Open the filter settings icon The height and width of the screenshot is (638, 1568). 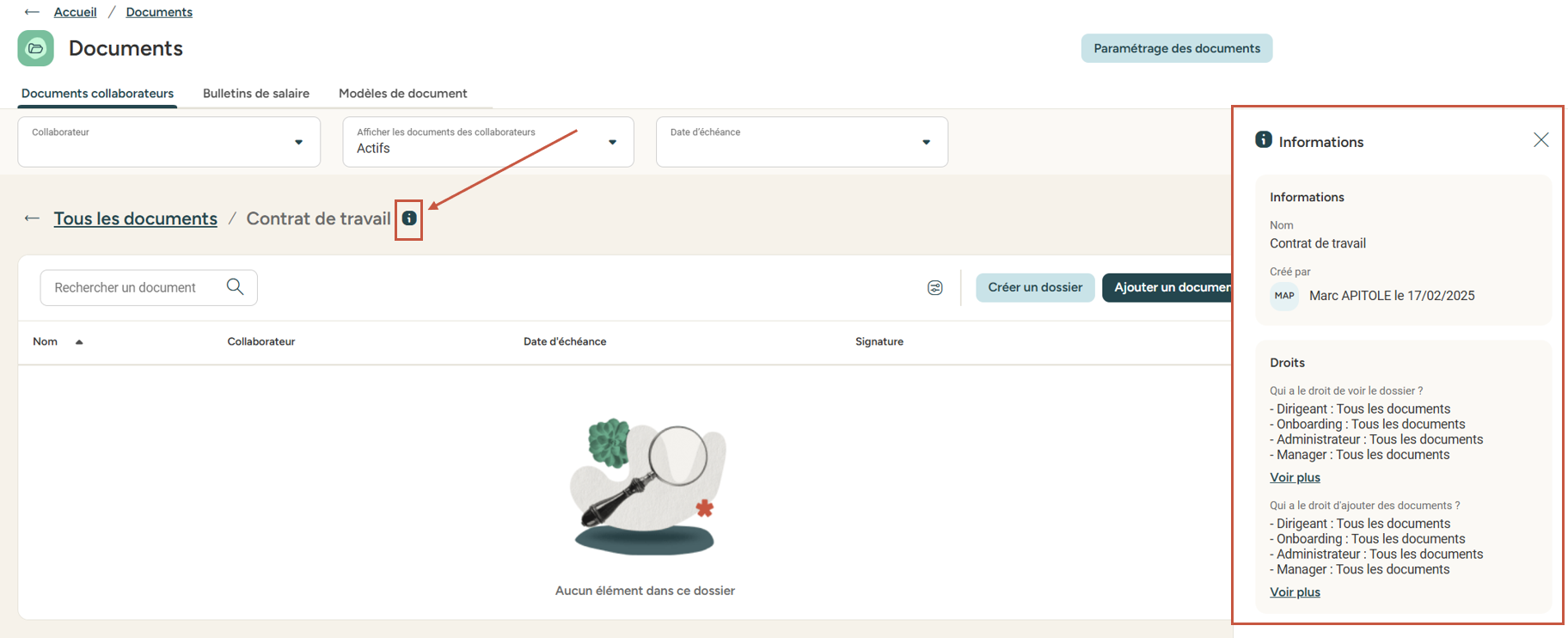point(935,288)
